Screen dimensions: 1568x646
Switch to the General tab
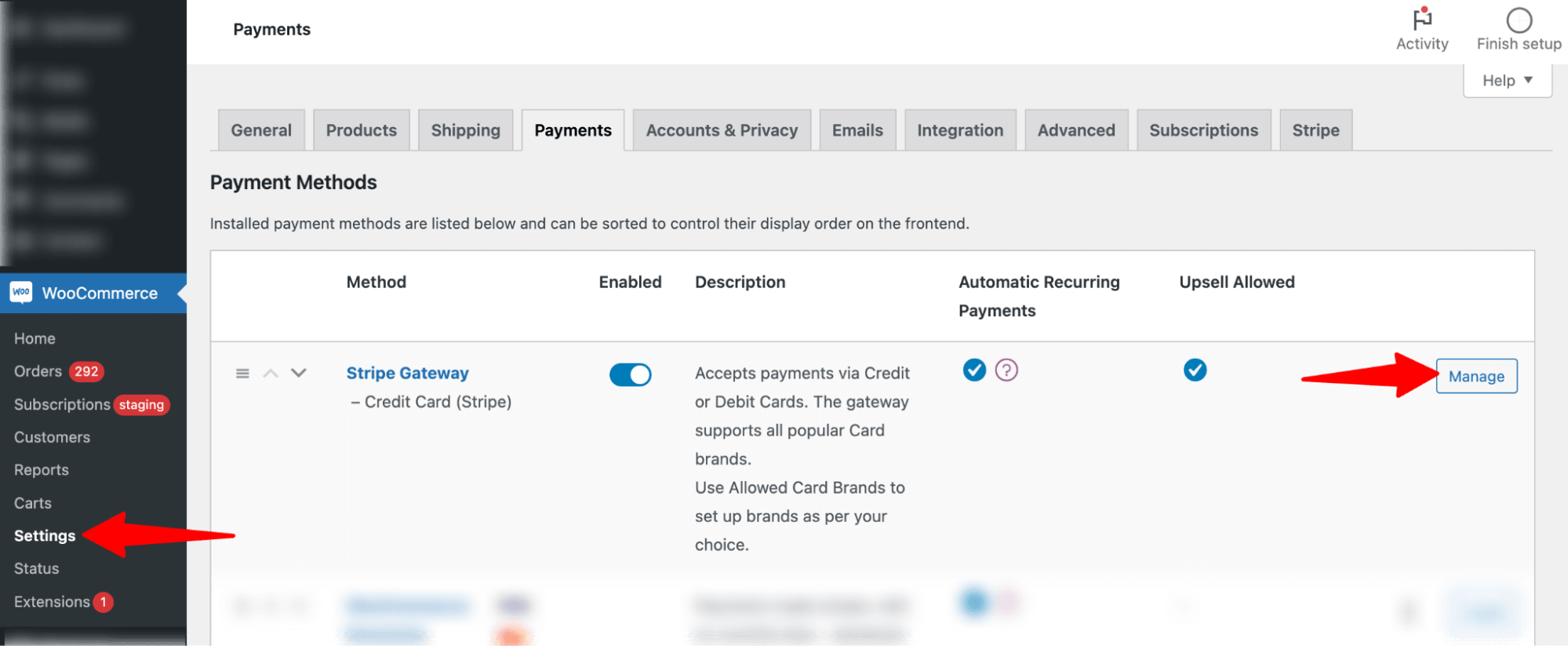pos(261,130)
